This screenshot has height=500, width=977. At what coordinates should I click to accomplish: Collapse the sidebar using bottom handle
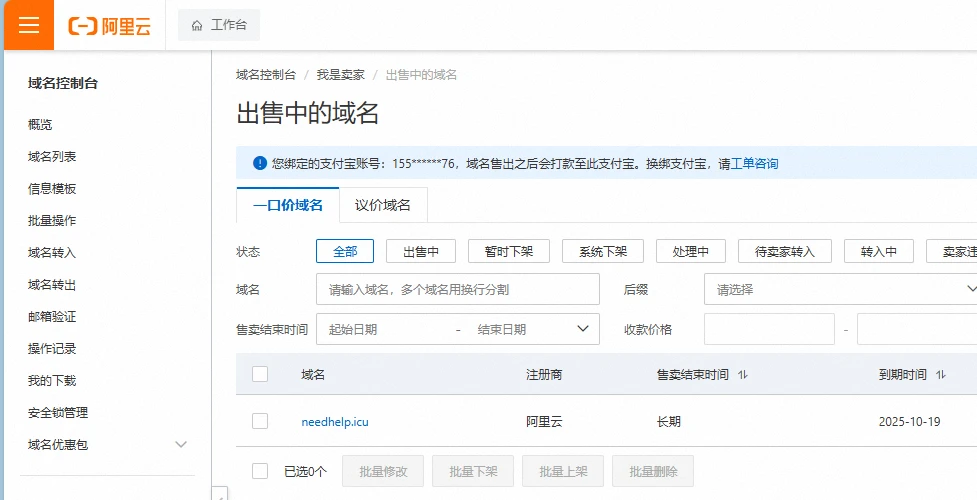(221, 493)
